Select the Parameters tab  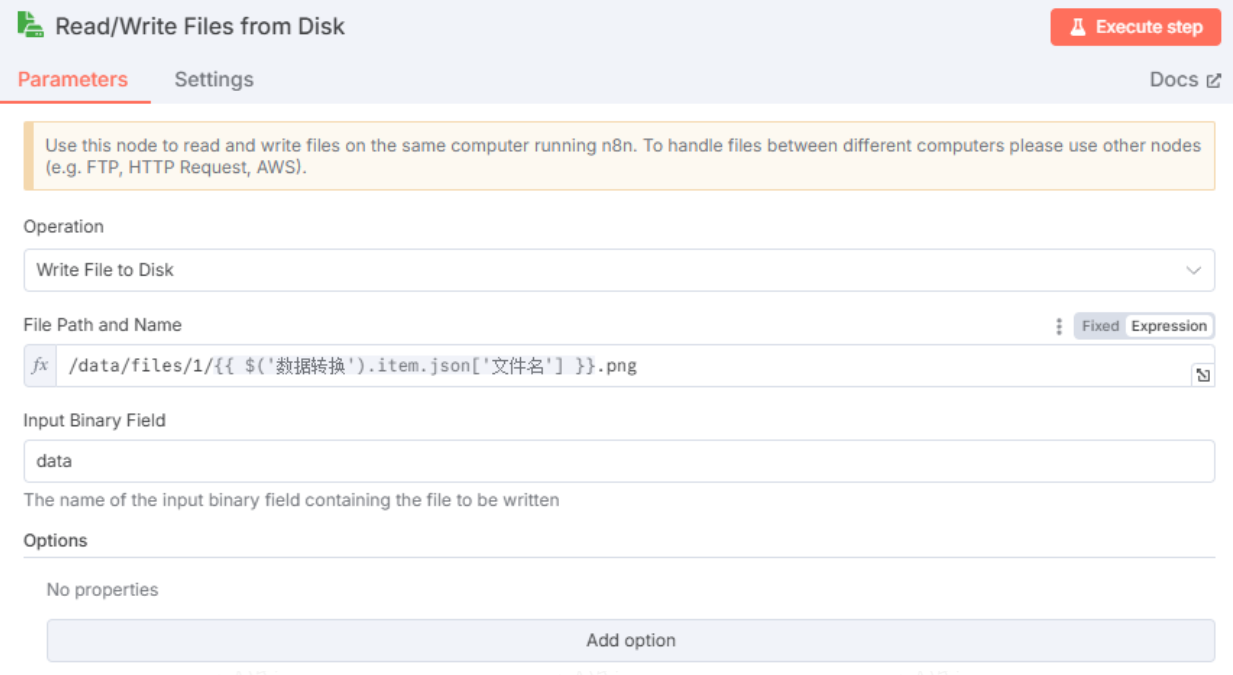click(73, 79)
